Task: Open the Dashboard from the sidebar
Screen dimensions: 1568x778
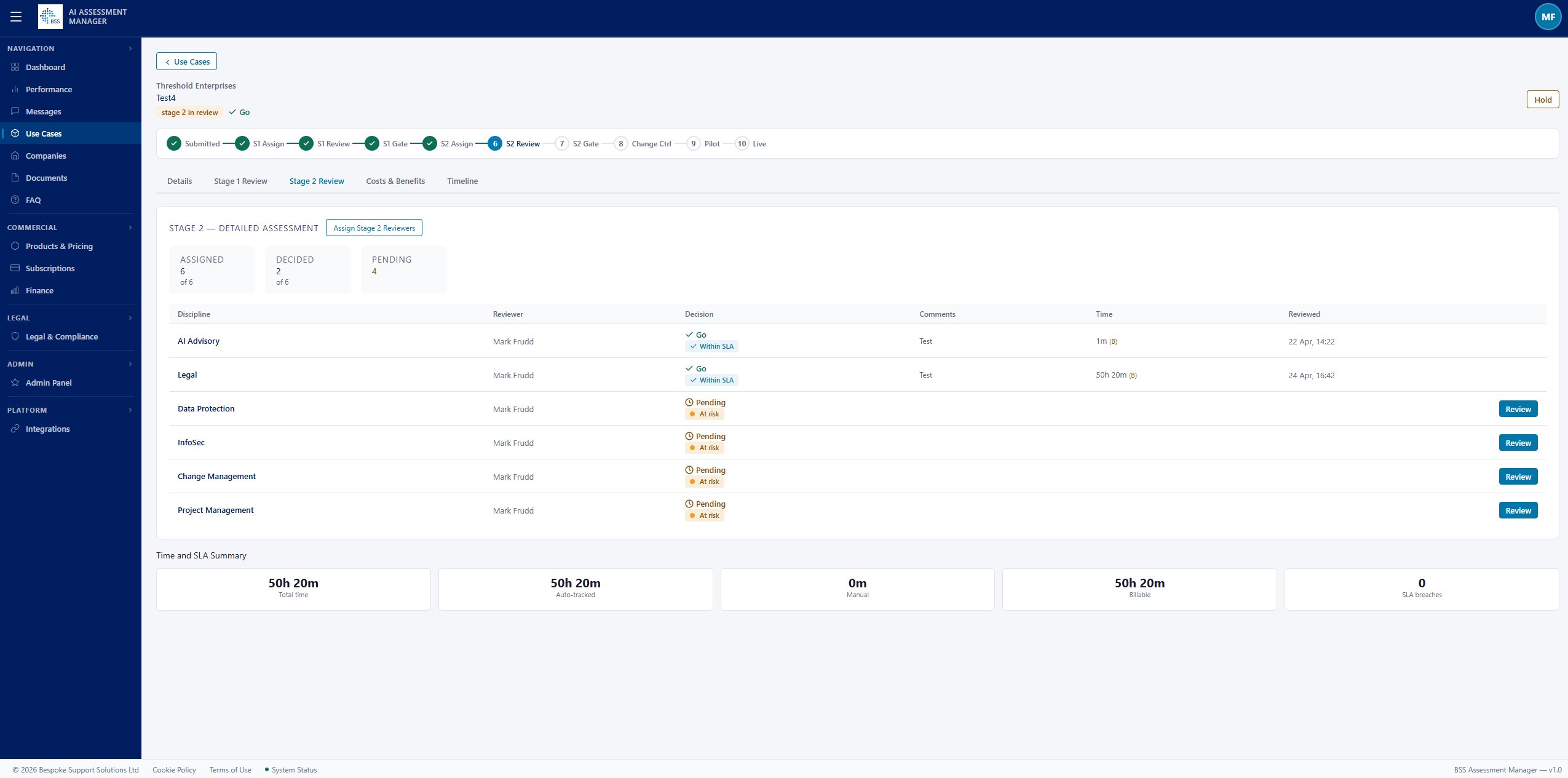Action: pos(45,67)
